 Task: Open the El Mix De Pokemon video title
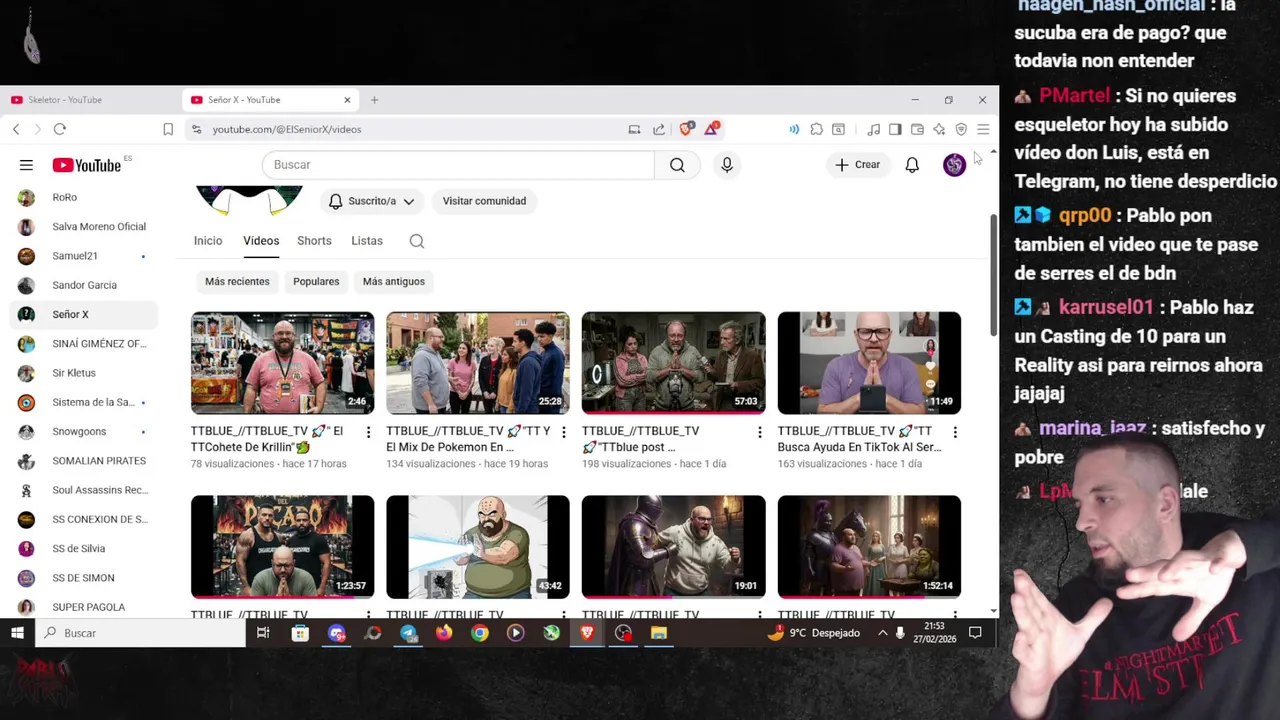[x=468, y=439]
